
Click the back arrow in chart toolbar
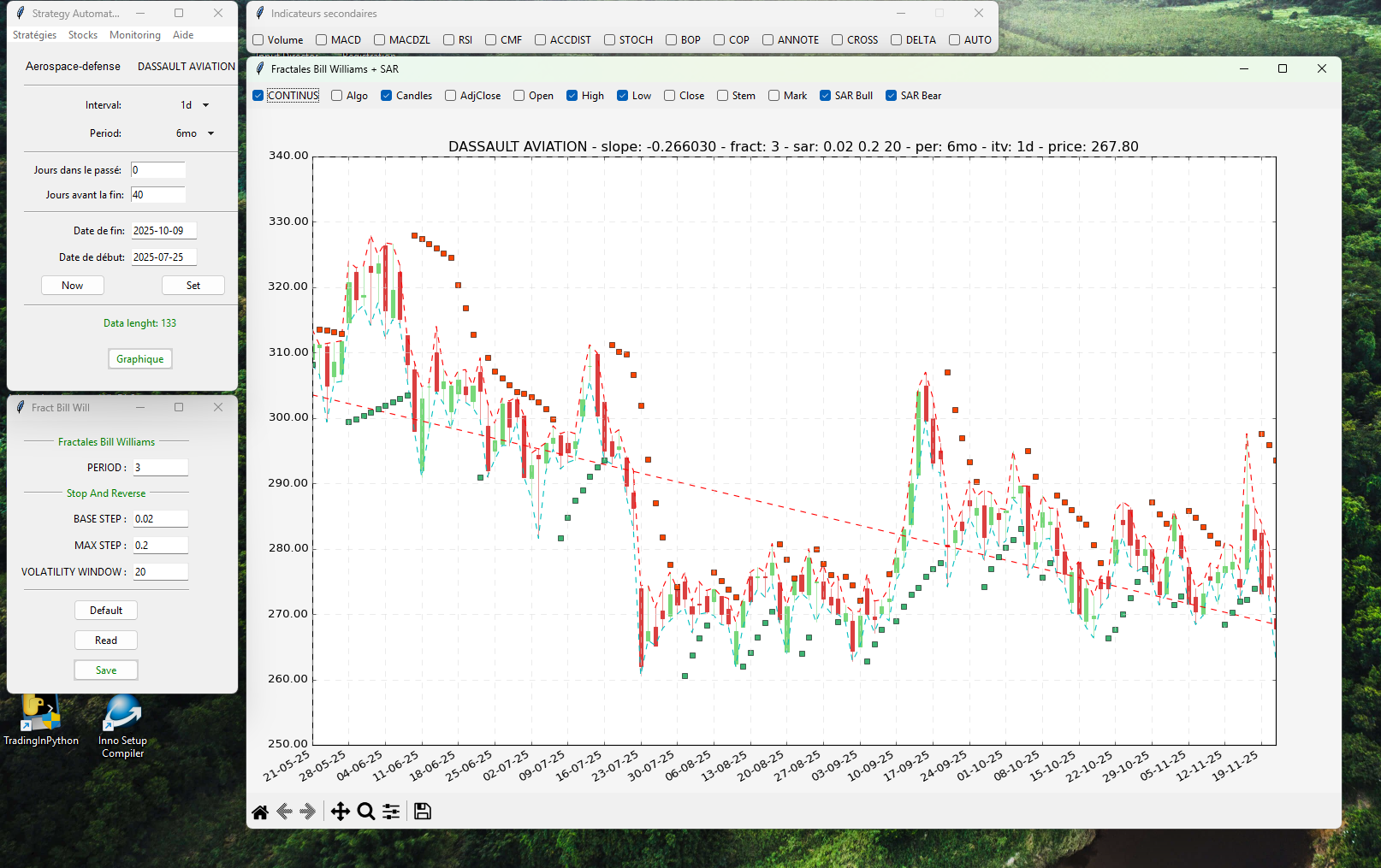285,812
